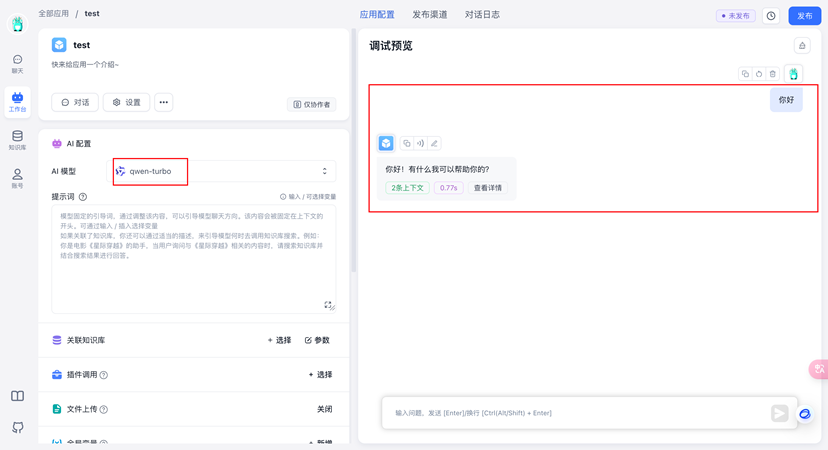Open the 知识库 knowledge base sidebar icon
Viewport: 828px width, 450px height.
click(x=17, y=139)
